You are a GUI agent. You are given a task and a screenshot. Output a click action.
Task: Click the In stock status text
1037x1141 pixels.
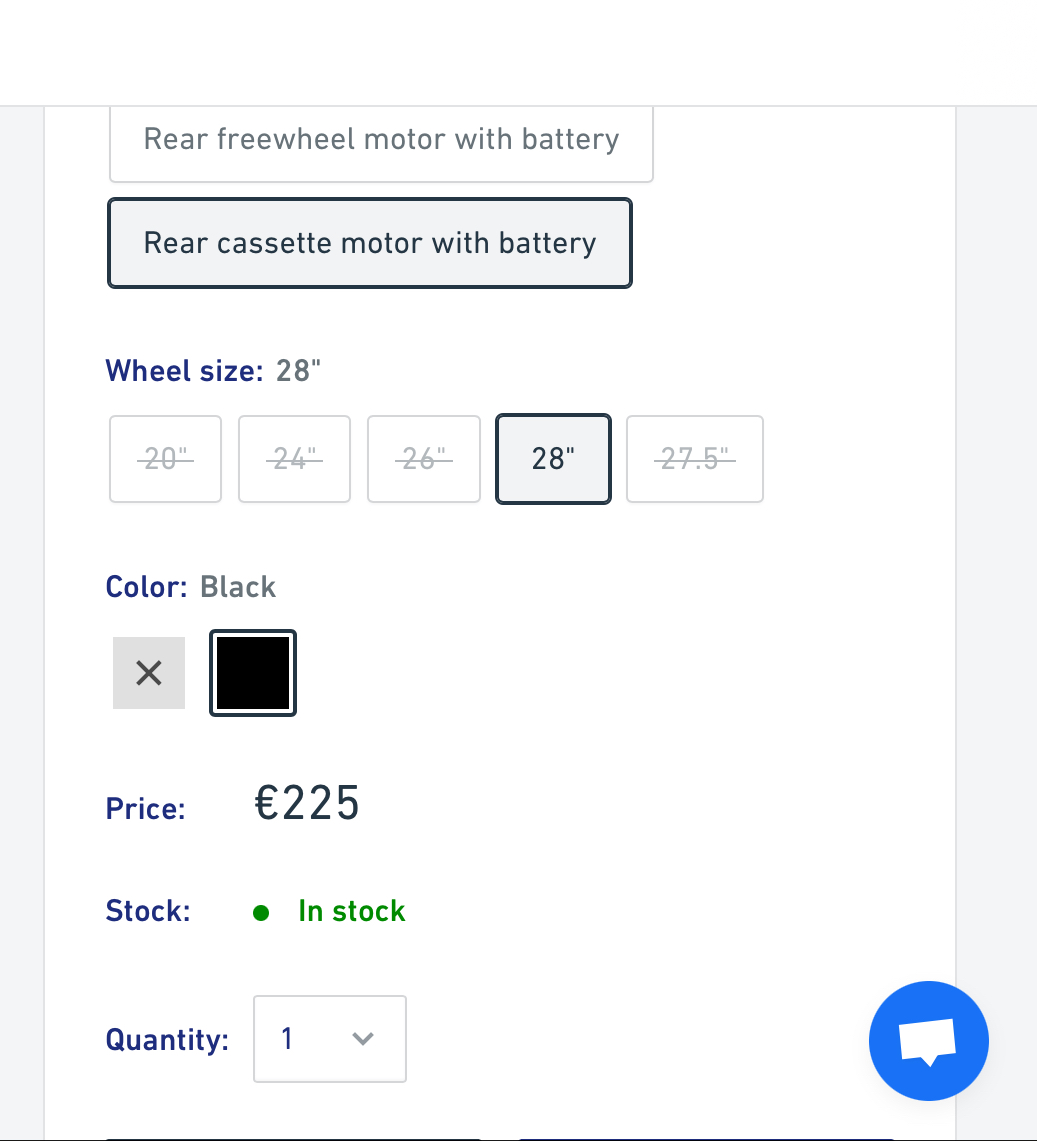tap(352, 912)
